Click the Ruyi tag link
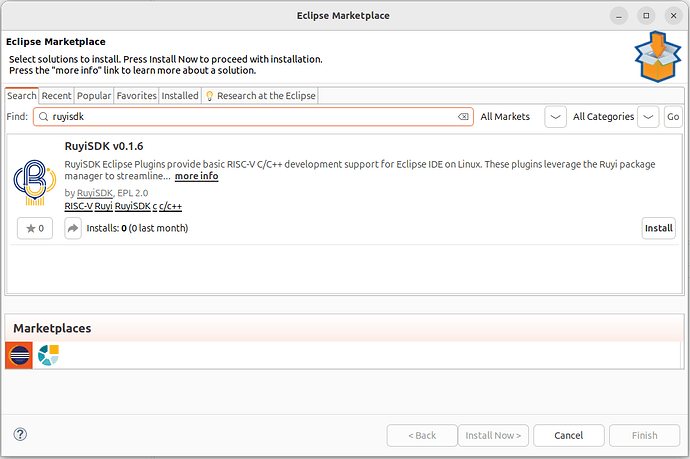 click(x=103, y=206)
